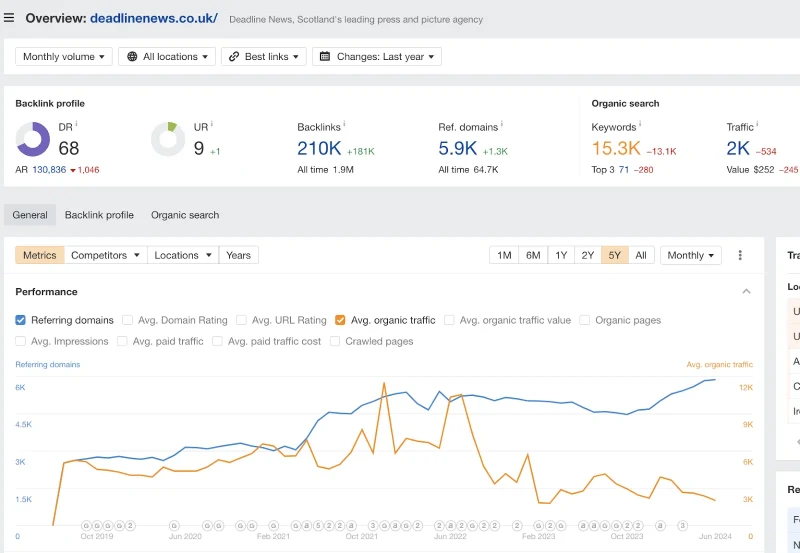Screen dimensions: 800x553
Task: Click the marker labeled 3 nearest Jun 2024
Action: (x=683, y=525)
